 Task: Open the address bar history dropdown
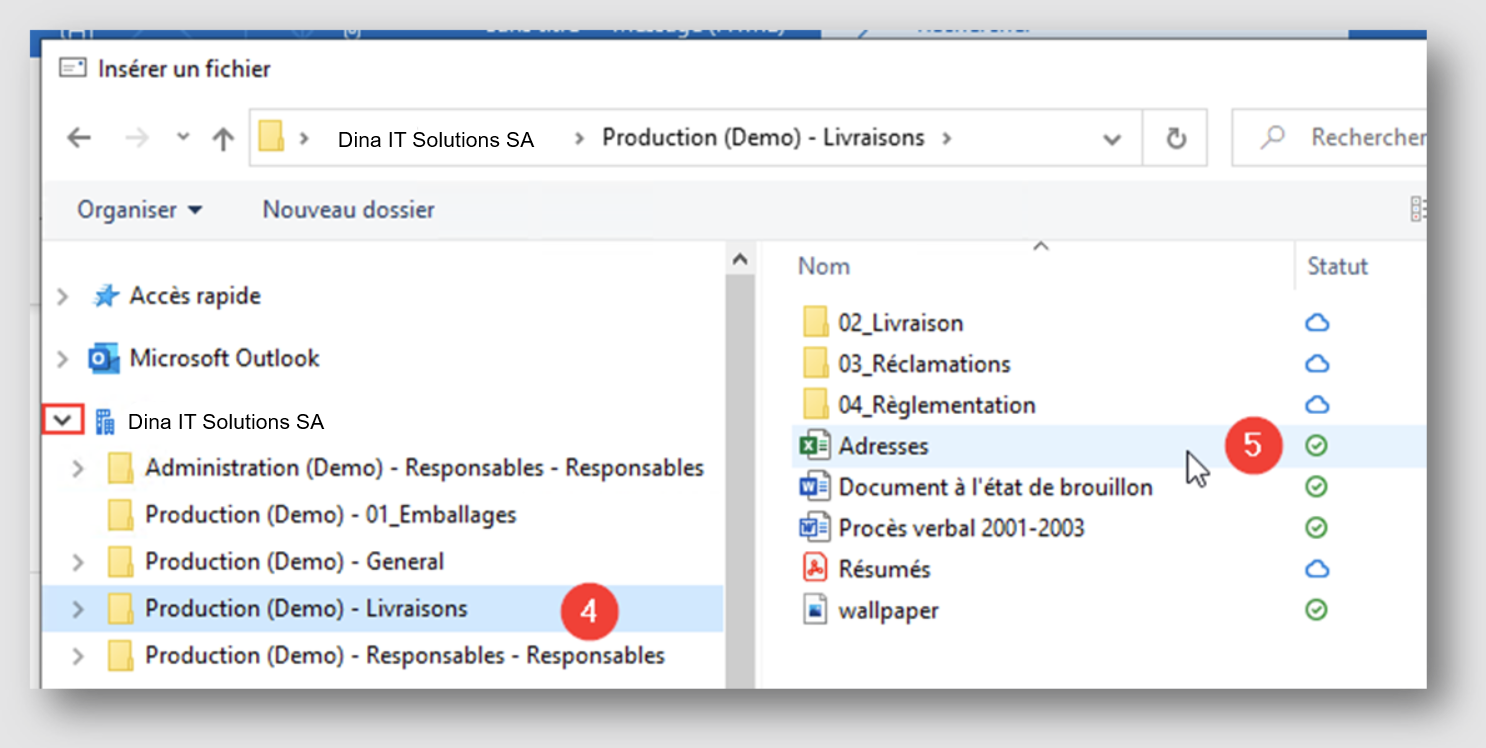pos(1111,139)
